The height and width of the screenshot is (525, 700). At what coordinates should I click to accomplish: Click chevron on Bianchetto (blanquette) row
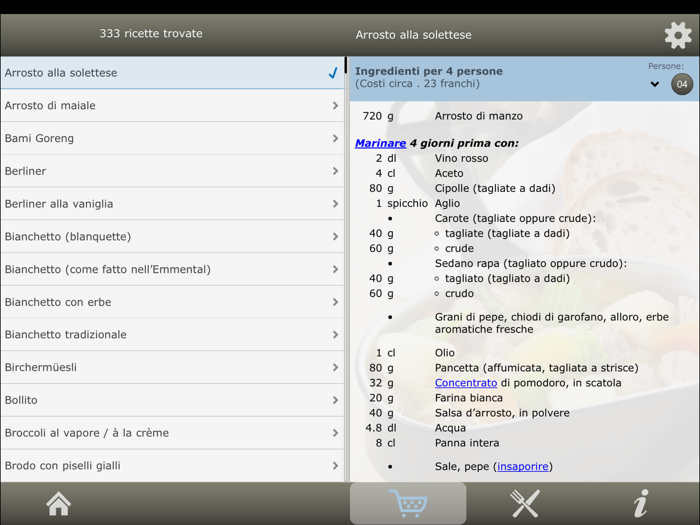coord(335,237)
